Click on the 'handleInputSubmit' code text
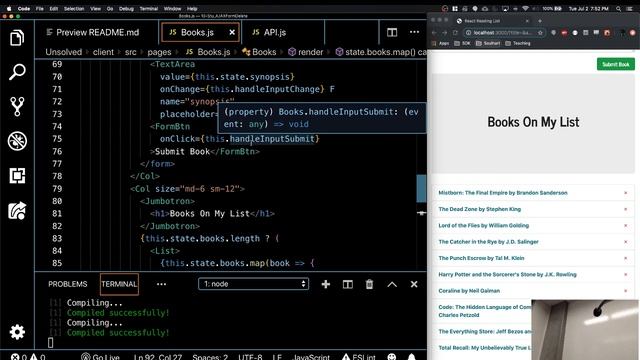Viewport: 640px width, 360px height. (x=272, y=139)
